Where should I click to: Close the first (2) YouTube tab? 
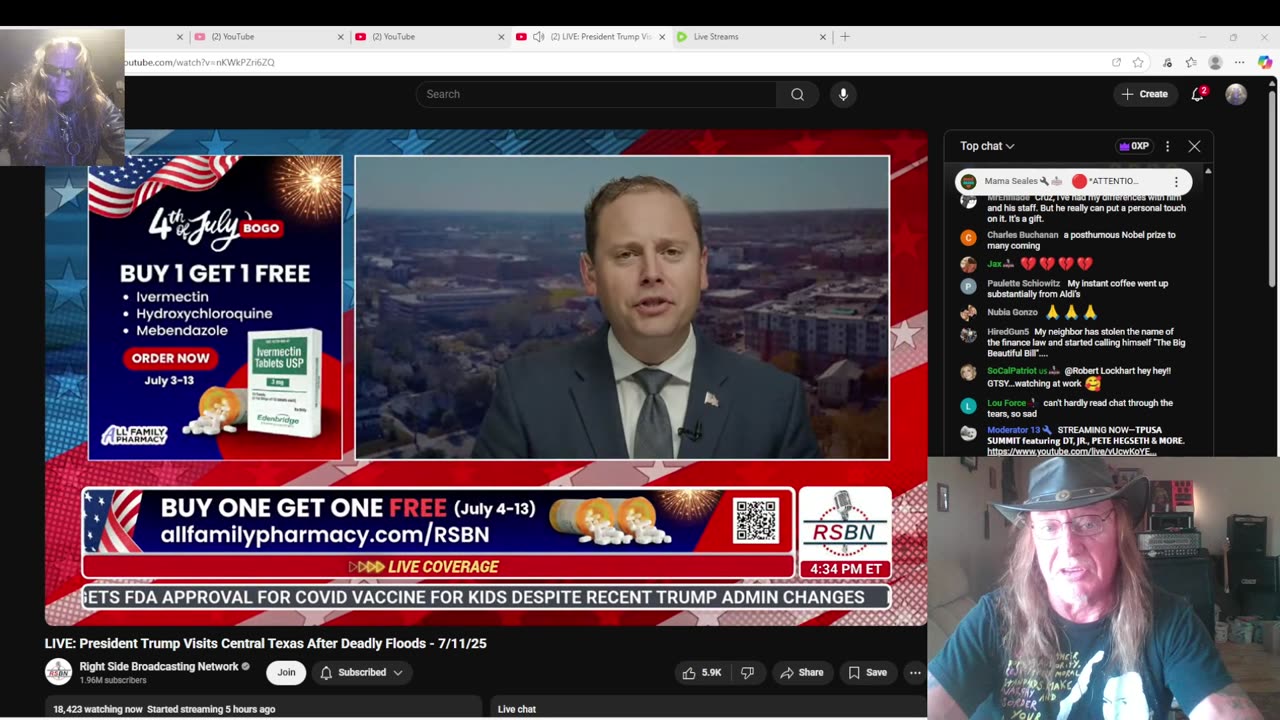[x=340, y=37]
